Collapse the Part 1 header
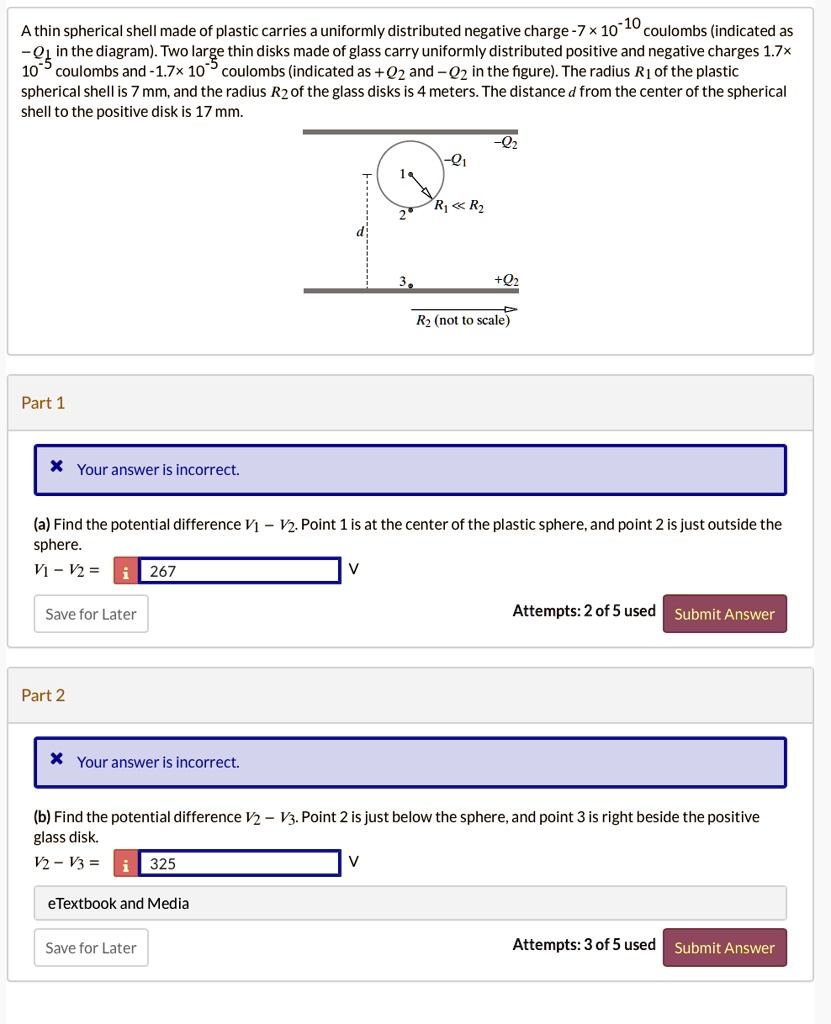Image resolution: width=831 pixels, height=1024 pixels. coord(410,403)
